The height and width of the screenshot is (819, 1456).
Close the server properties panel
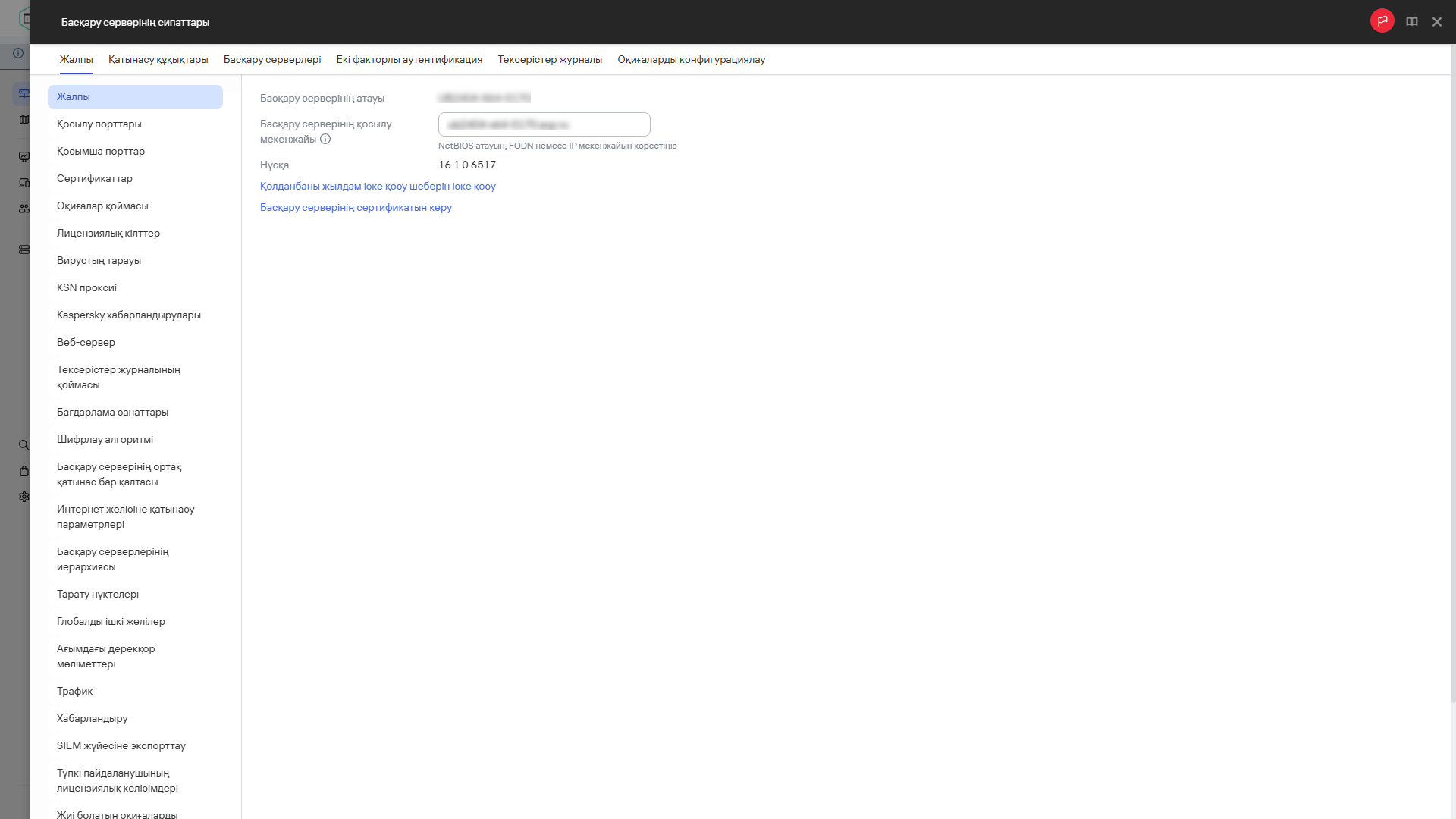point(1436,22)
